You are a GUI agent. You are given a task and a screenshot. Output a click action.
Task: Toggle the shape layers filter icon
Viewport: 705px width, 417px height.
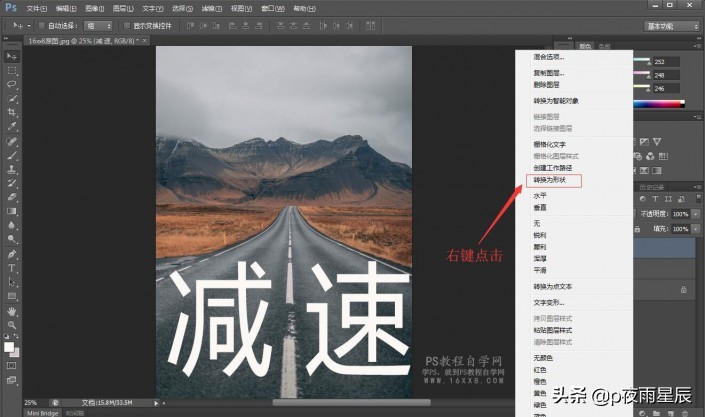(x=668, y=199)
